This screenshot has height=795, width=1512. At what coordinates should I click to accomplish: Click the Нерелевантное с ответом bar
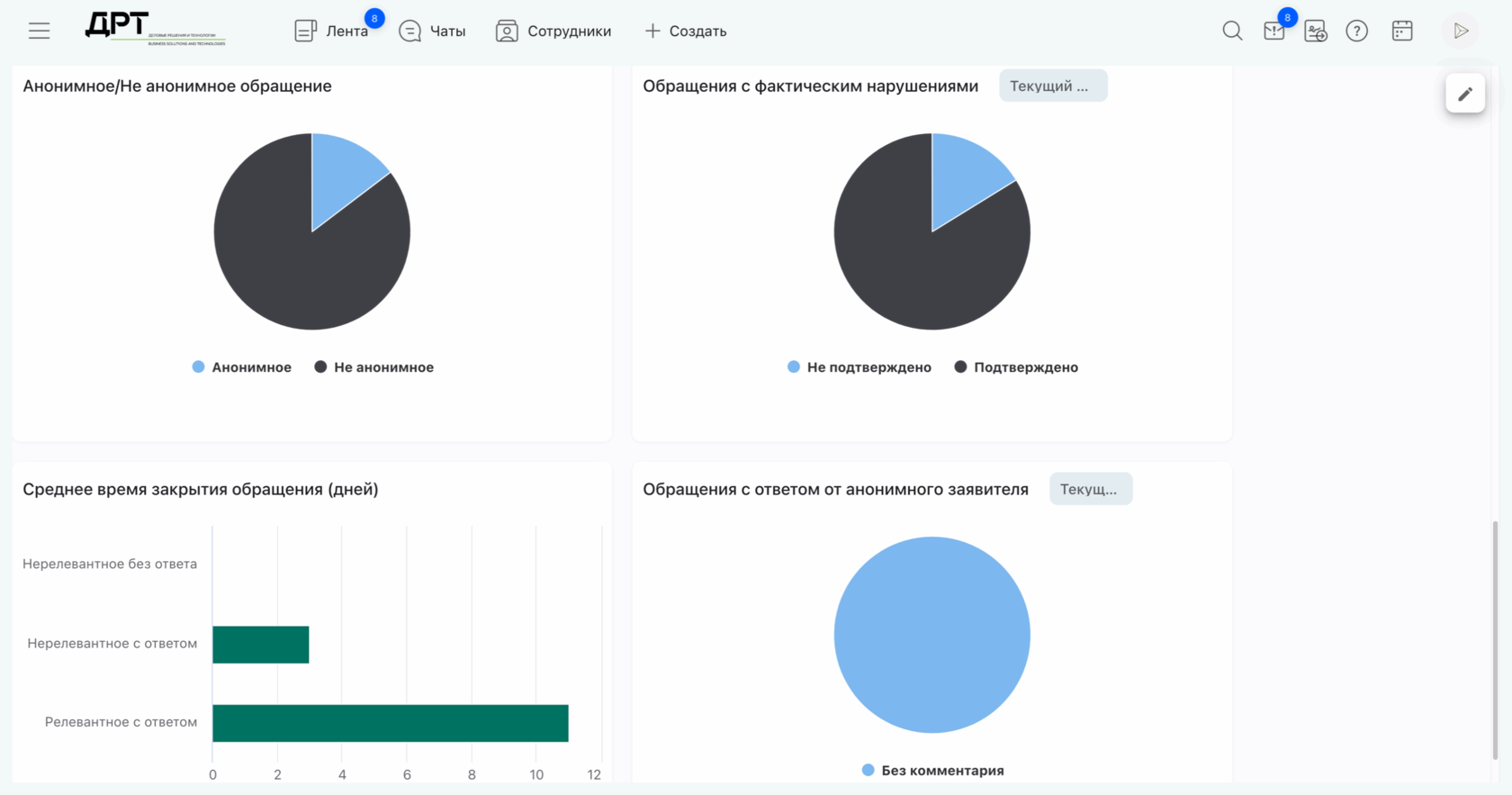pyautogui.click(x=261, y=645)
